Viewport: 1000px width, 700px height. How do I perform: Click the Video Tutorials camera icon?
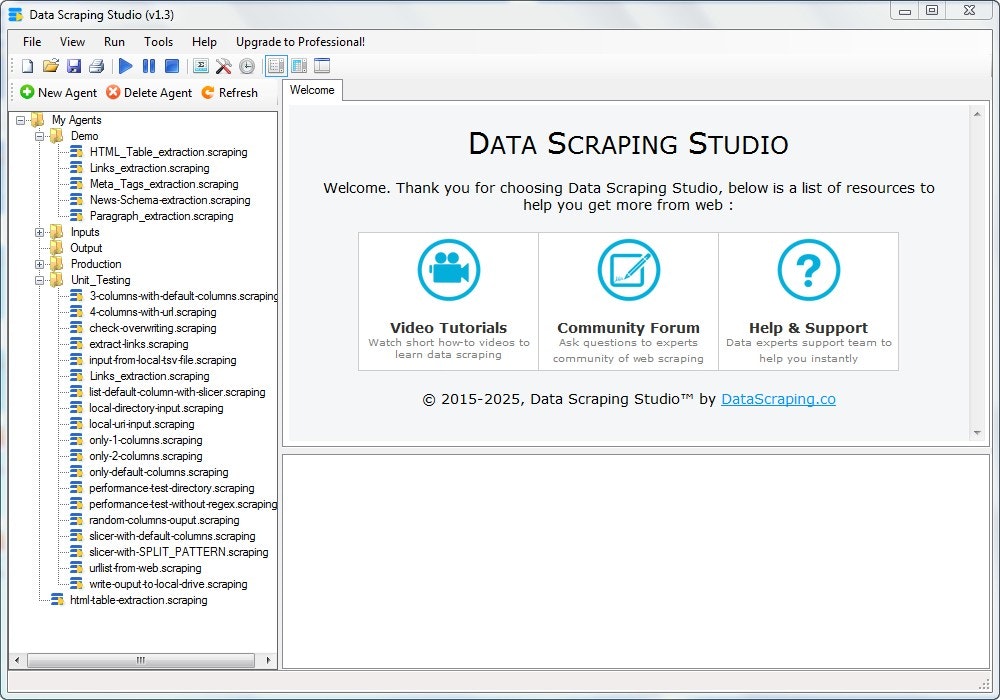click(x=448, y=270)
